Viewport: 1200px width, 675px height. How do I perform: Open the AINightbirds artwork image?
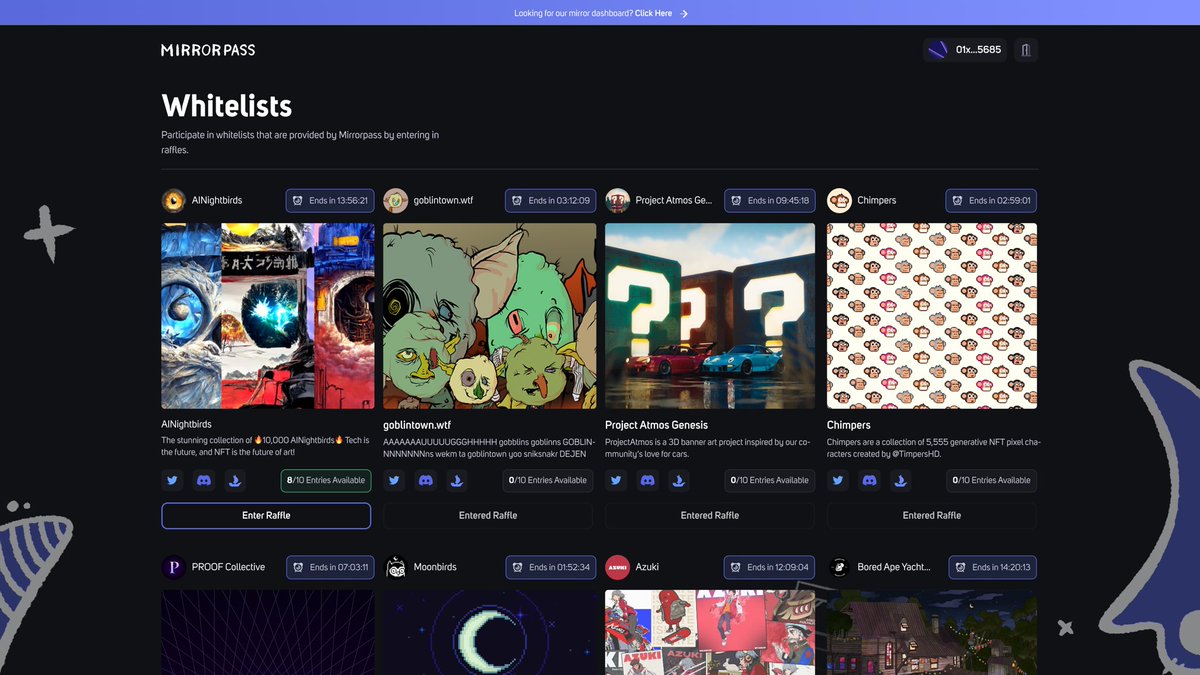pyautogui.click(x=268, y=316)
